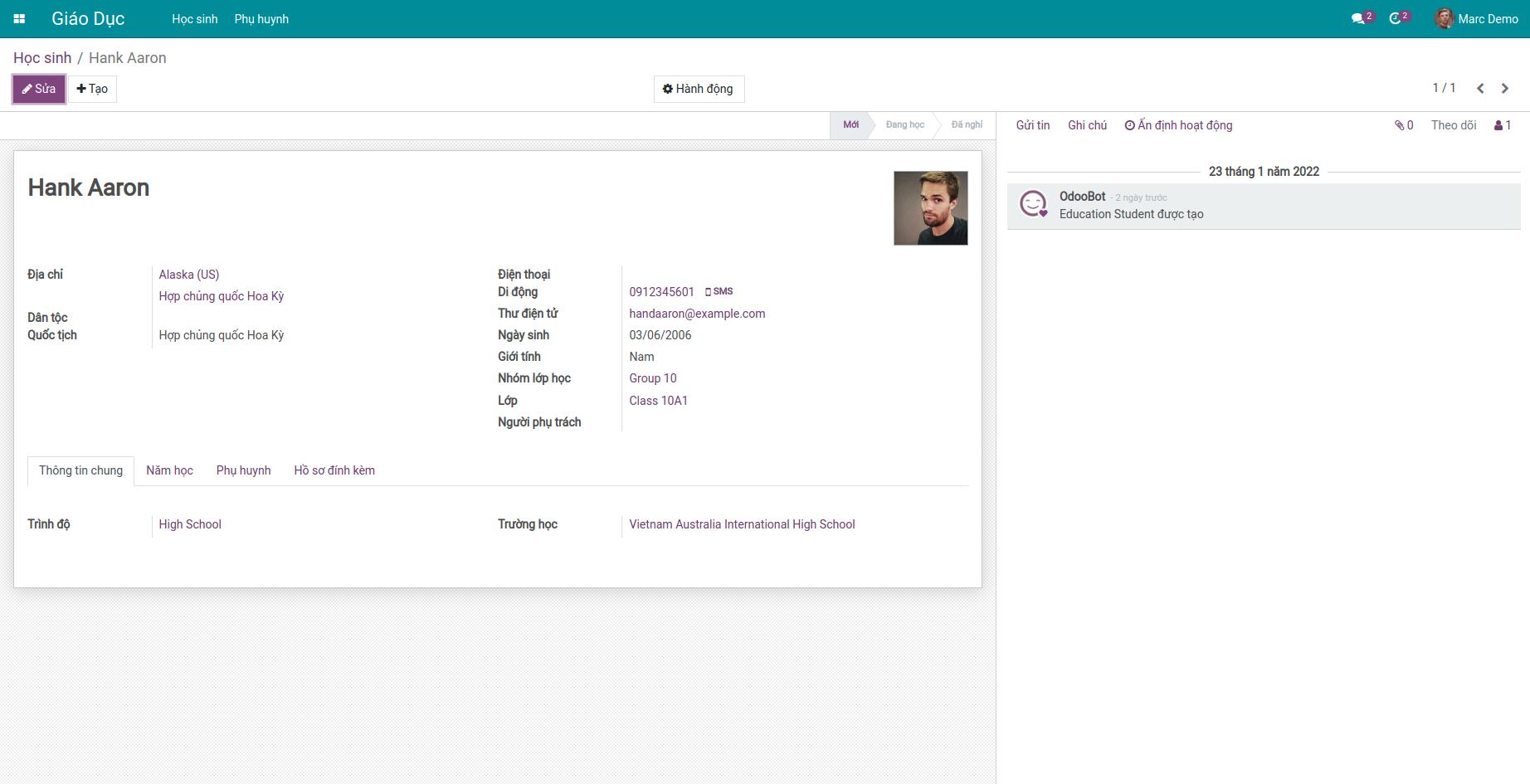Open Group 10 class group link
Viewport: 1530px width, 784px height.
653,378
